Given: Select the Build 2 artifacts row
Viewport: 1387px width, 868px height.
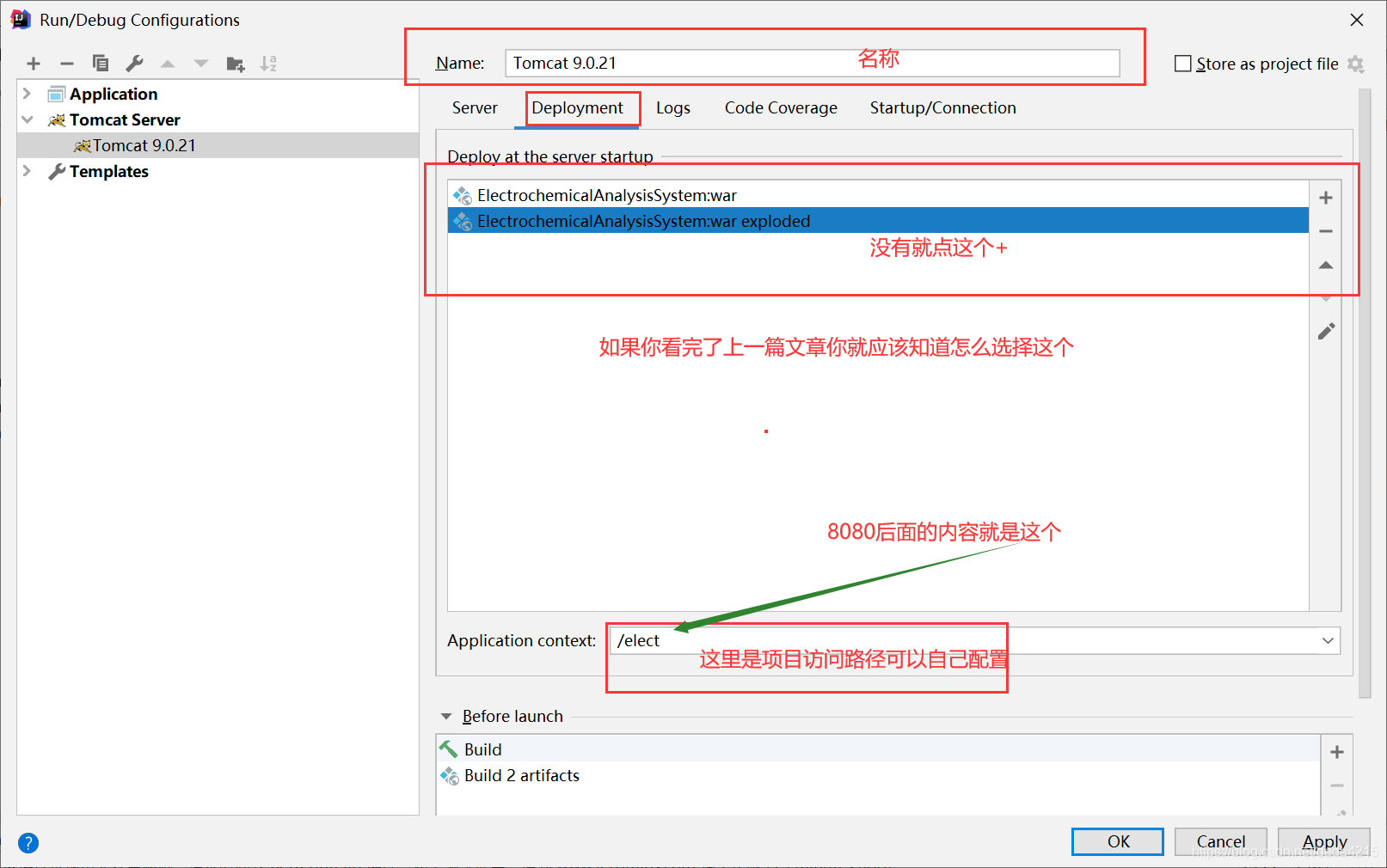Looking at the screenshot, I should tap(878, 776).
